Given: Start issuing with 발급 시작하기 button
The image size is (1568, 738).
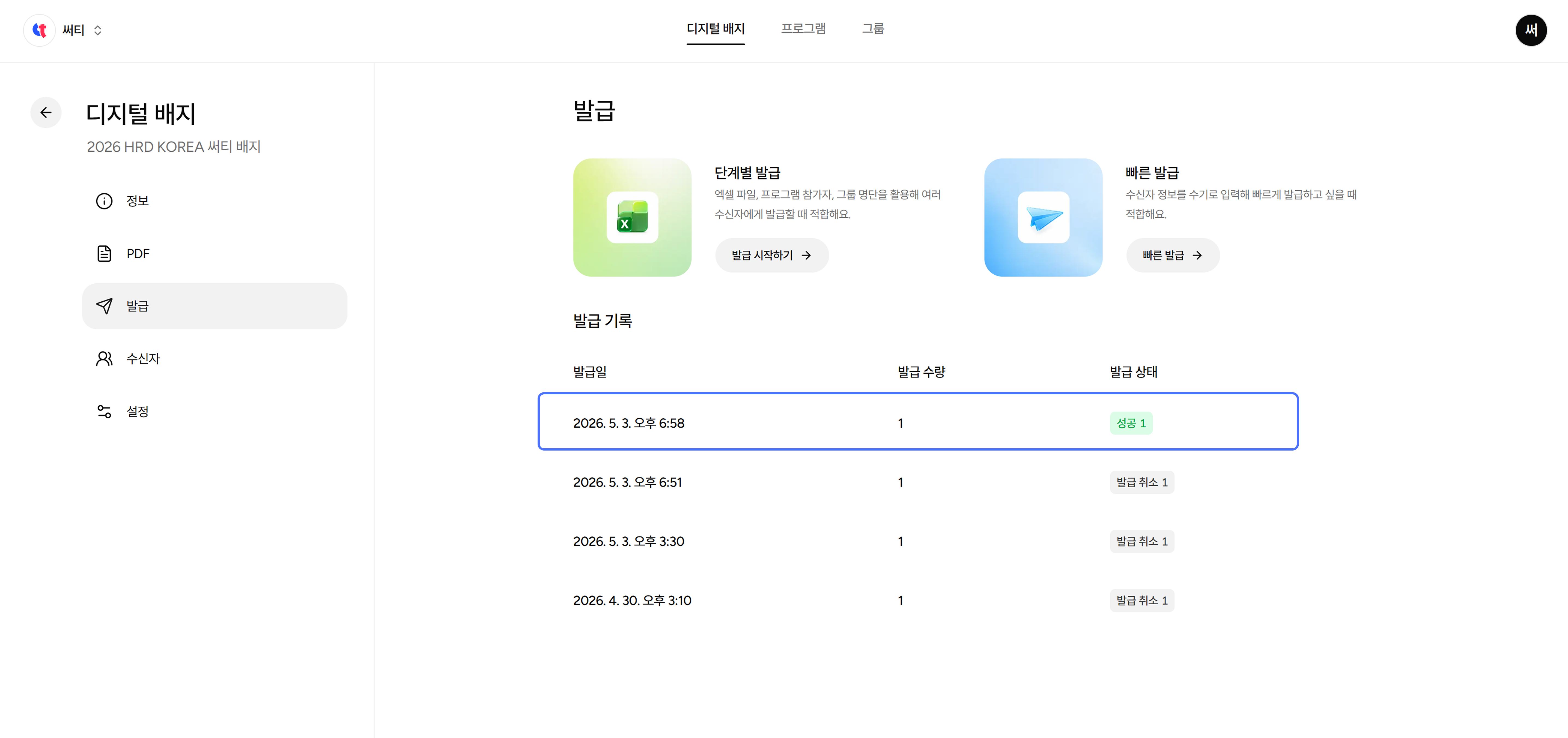Looking at the screenshot, I should tap(771, 255).
